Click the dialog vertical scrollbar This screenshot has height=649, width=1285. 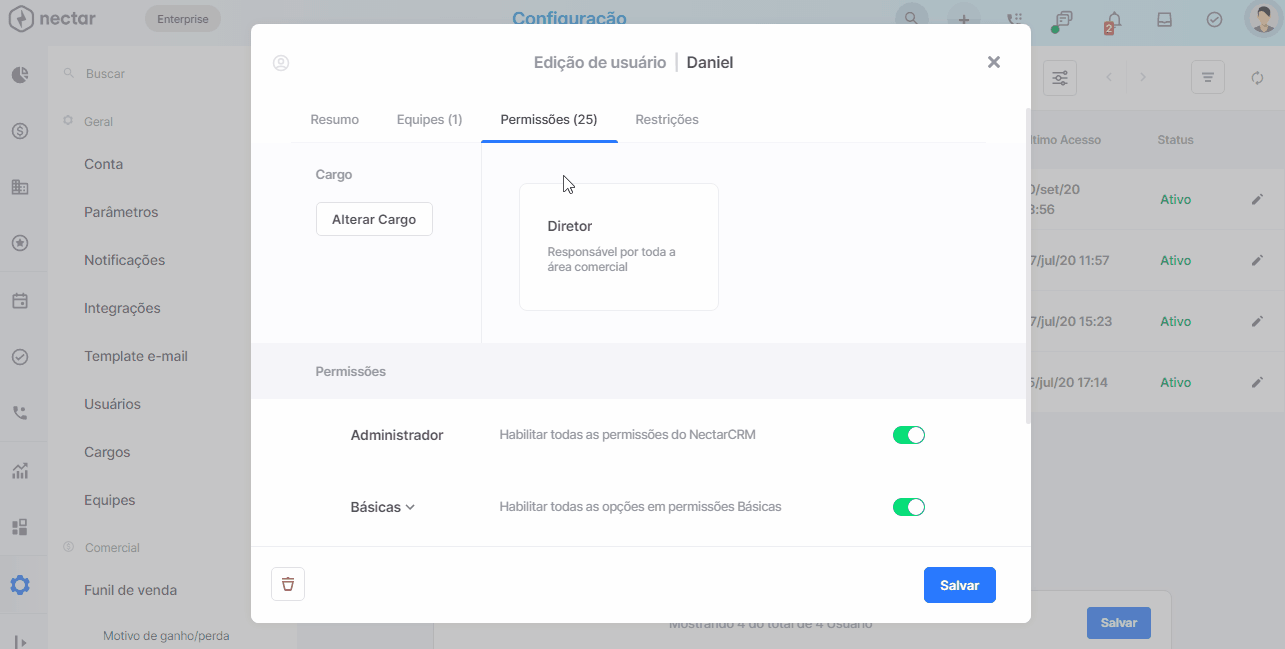point(1027,266)
